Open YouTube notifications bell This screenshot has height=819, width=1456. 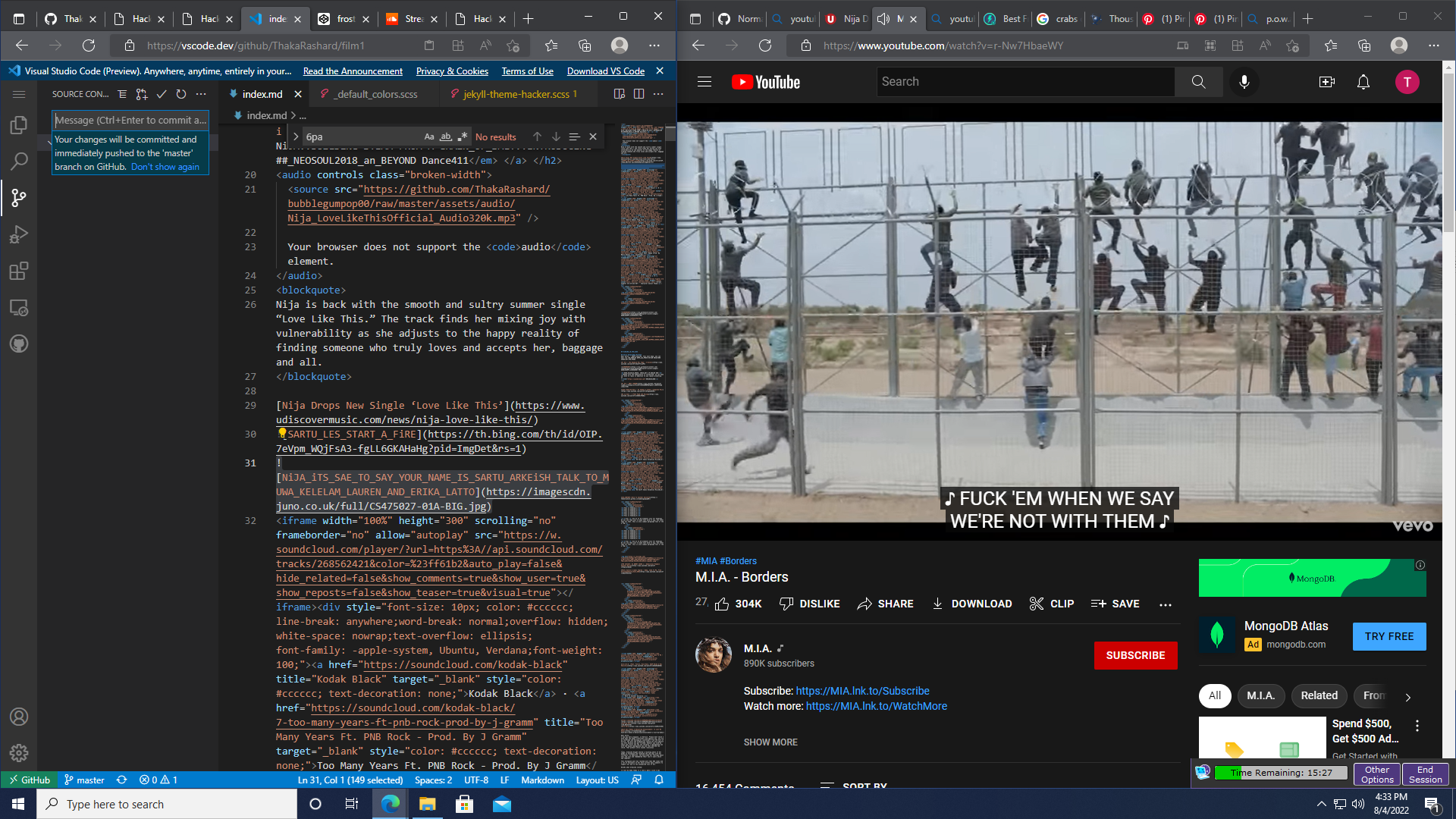coord(1363,82)
